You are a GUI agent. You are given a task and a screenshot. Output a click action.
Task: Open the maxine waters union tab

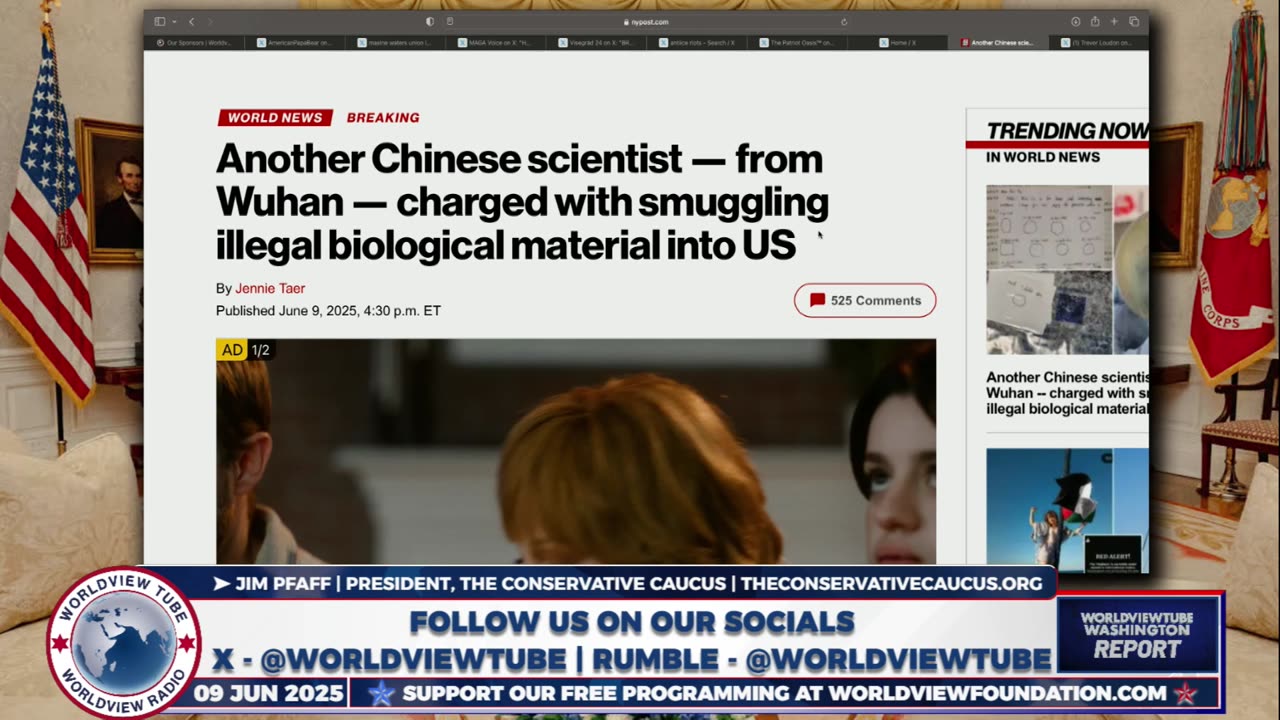(396, 43)
